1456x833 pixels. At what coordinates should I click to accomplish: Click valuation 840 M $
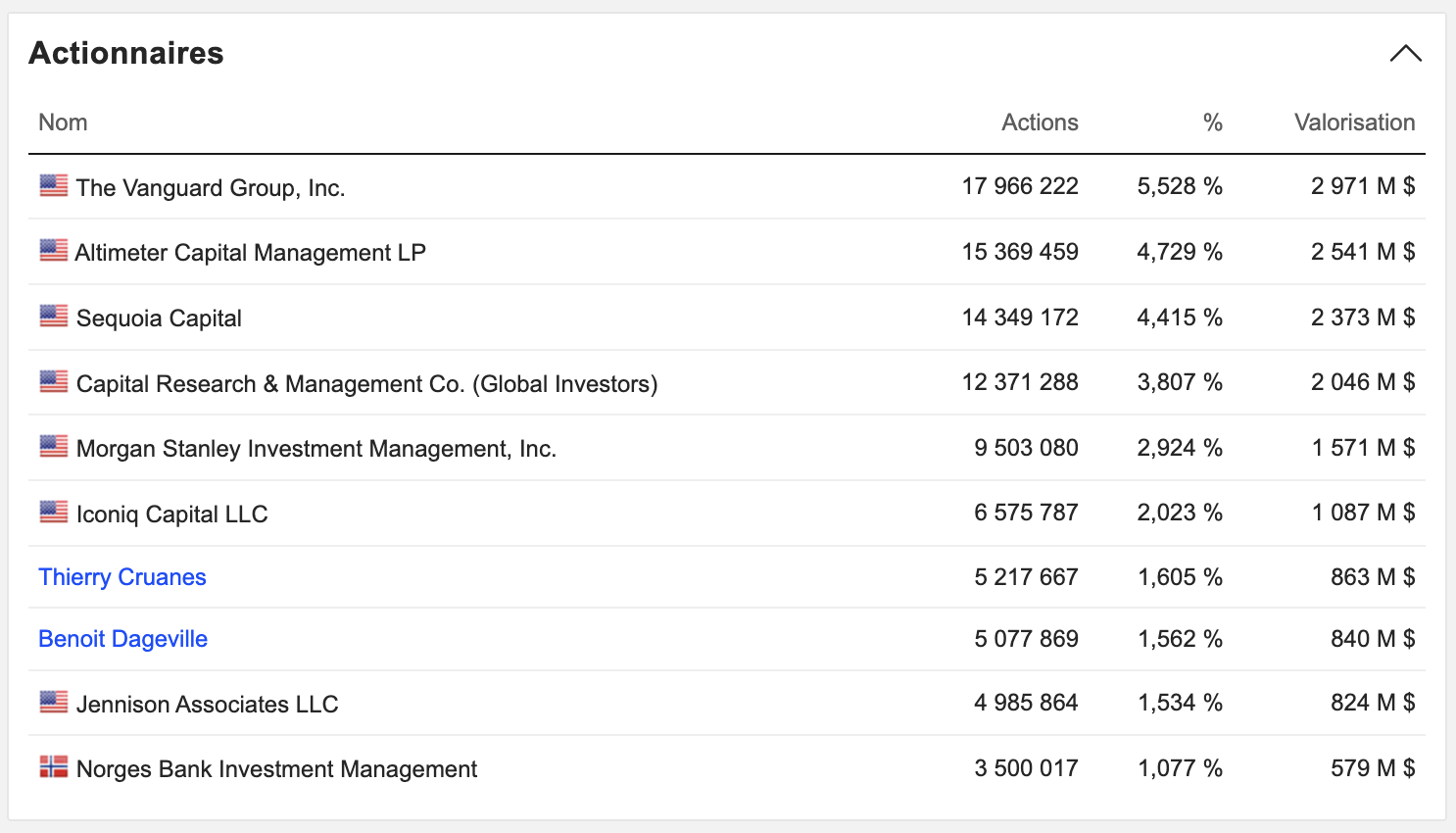pyautogui.click(x=1373, y=639)
